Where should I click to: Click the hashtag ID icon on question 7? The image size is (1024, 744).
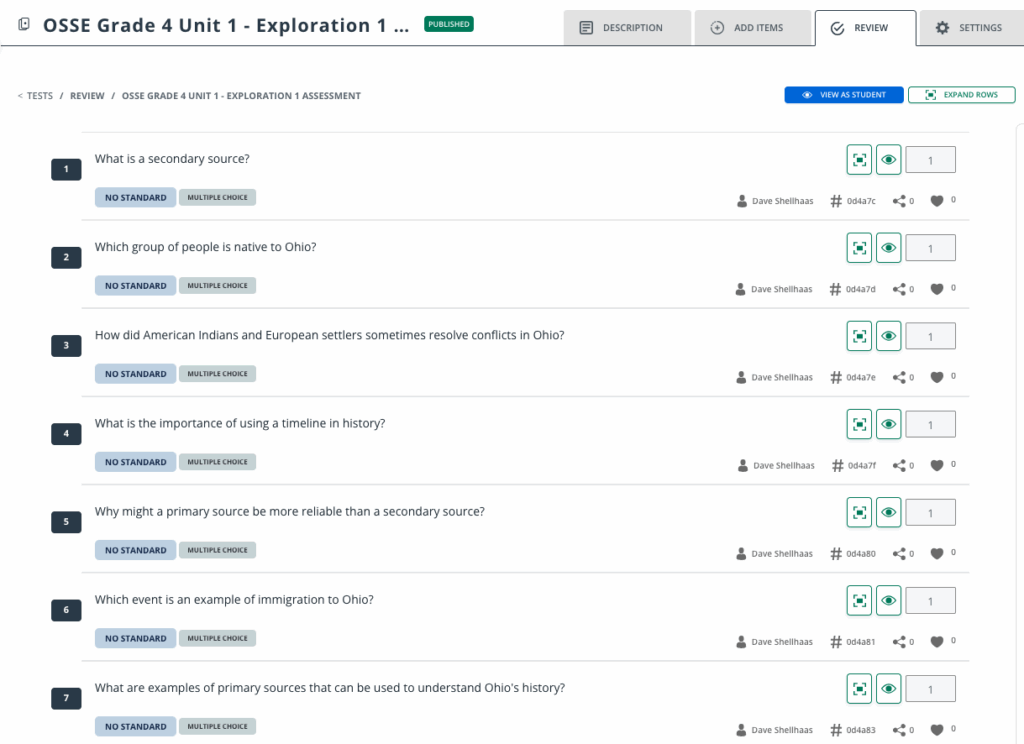click(x=836, y=730)
